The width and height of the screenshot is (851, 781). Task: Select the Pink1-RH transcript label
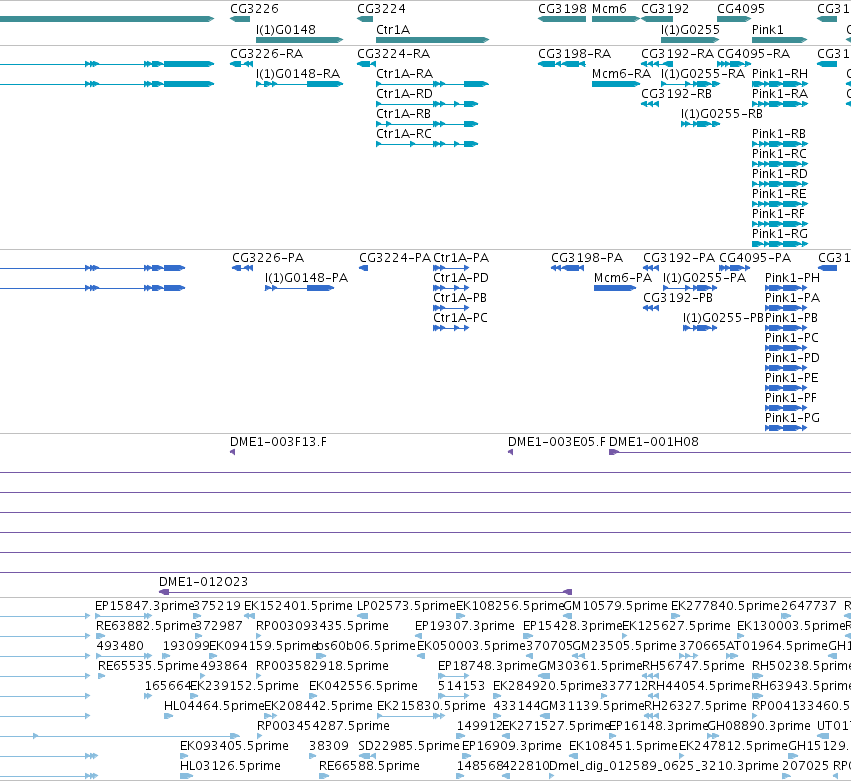pos(780,74)
